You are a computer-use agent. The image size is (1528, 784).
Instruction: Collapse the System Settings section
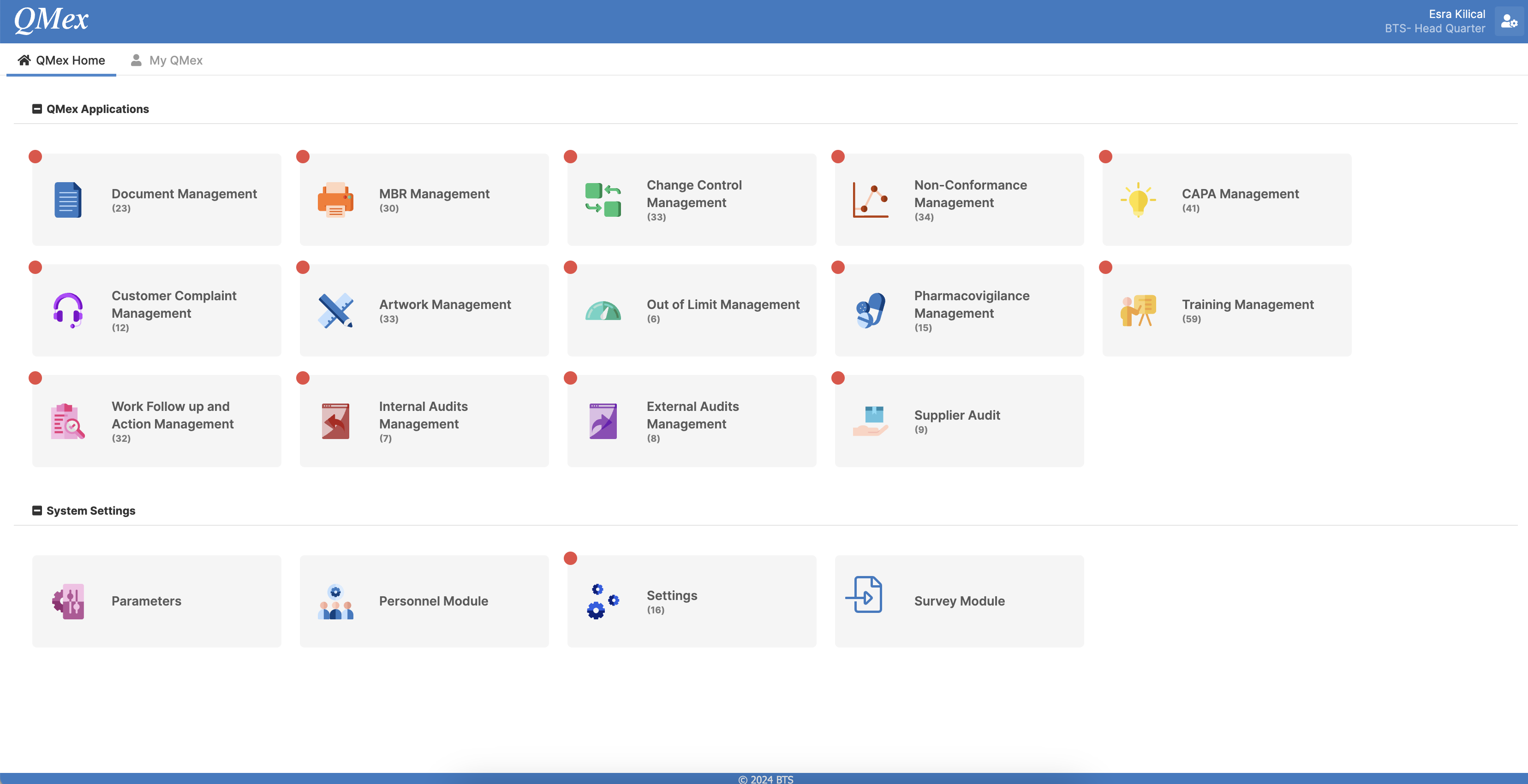(x=37, y=511)
